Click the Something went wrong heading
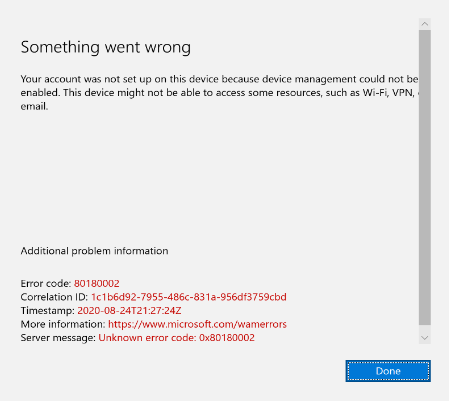 (x=106, y=47)
